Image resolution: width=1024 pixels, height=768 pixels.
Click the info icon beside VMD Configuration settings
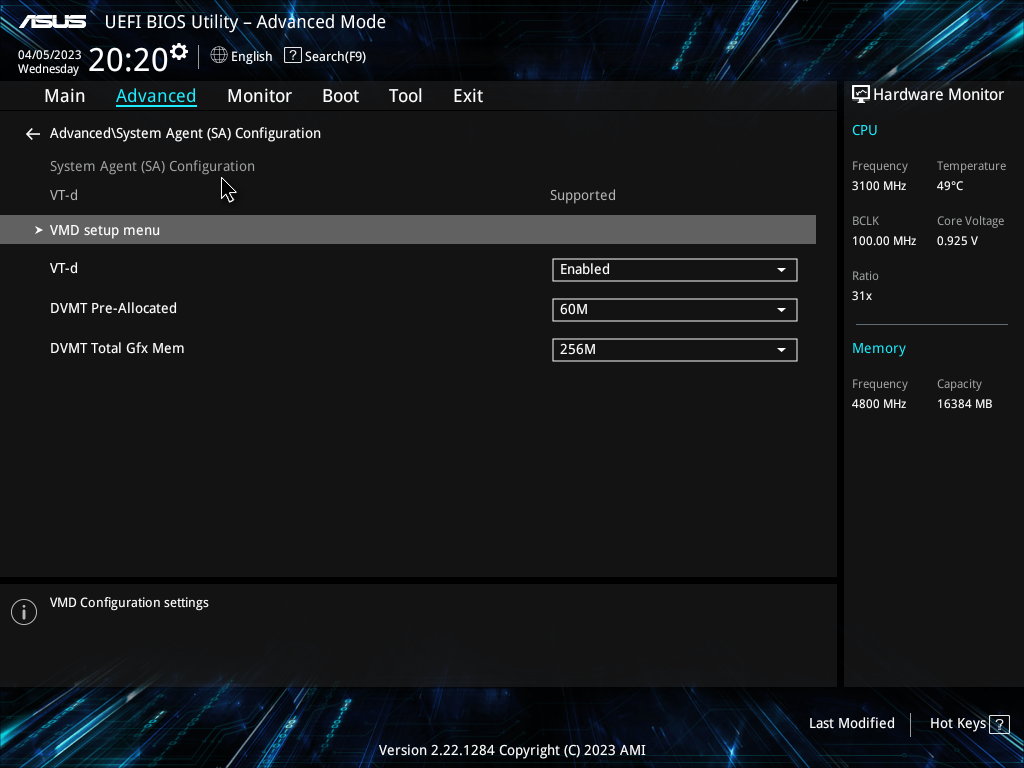pyautogui.click(x=23, y=611)
